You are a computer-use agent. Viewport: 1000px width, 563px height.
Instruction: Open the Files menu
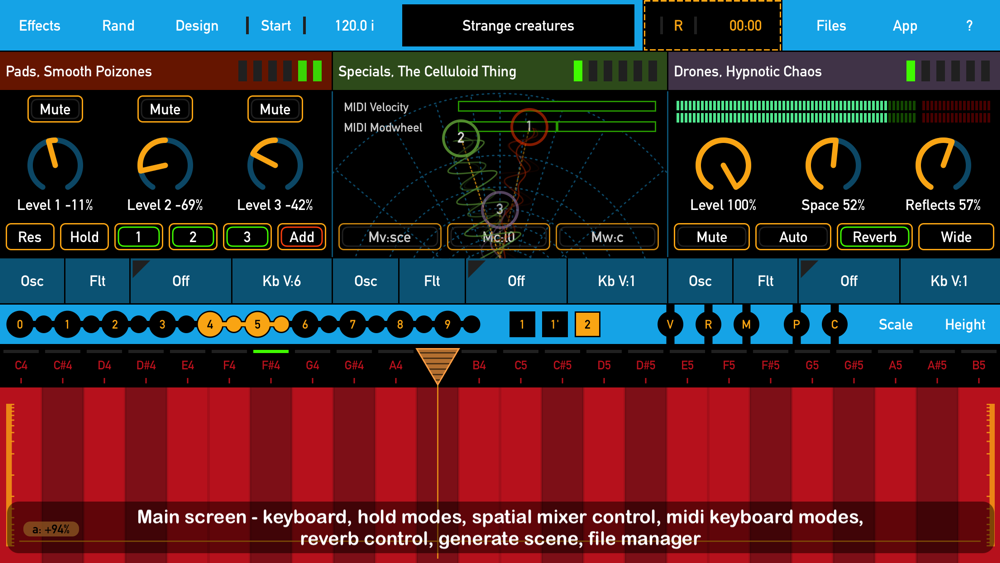coord(830,26)
